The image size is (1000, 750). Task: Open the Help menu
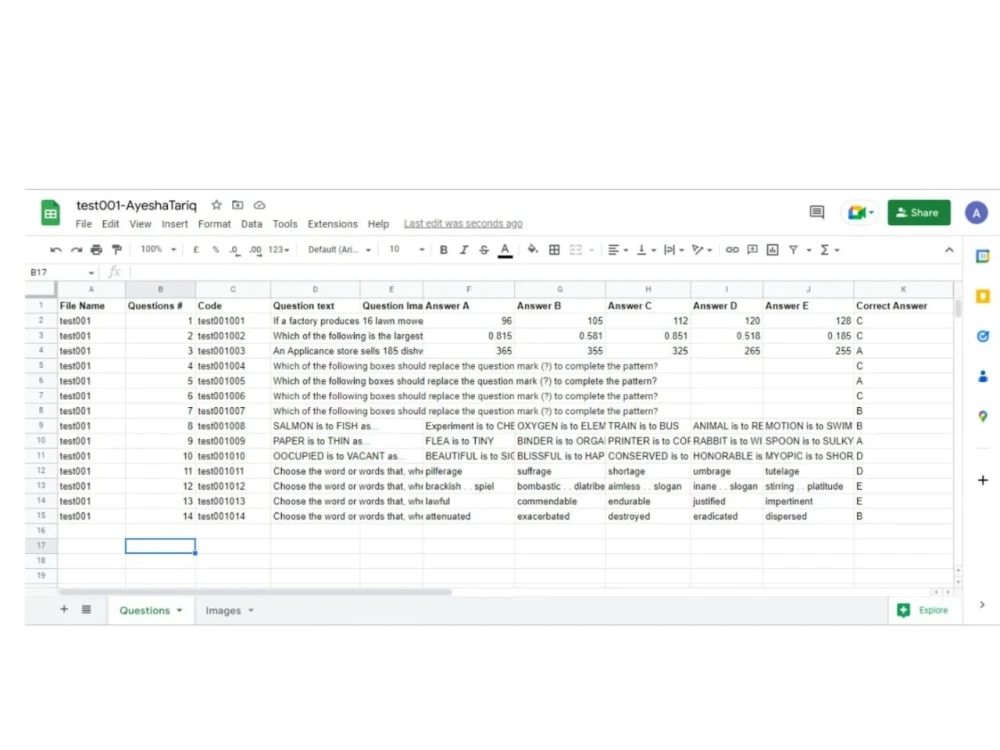tap(378, 224)
